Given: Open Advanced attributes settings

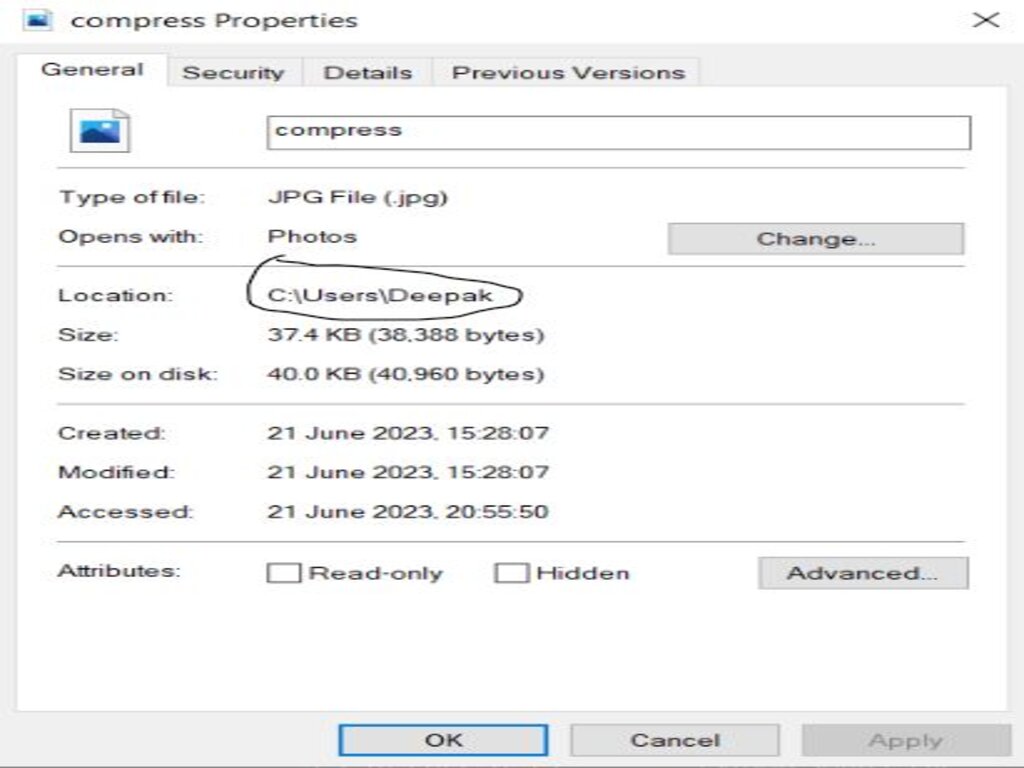Looking at the screenshot, I should coord(863,573).
